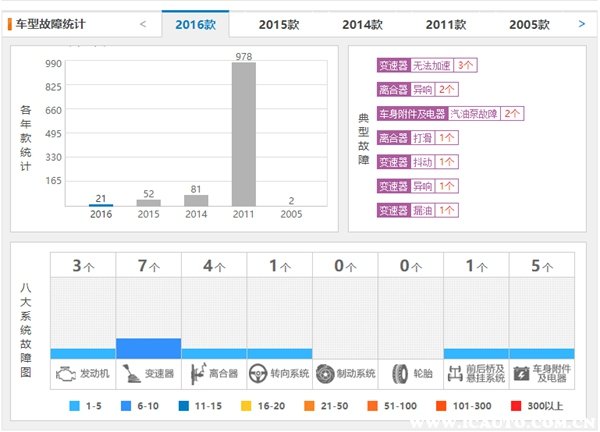
Task: Click the blue 变速器 bar in system chart
Action: tap(148, 348)
